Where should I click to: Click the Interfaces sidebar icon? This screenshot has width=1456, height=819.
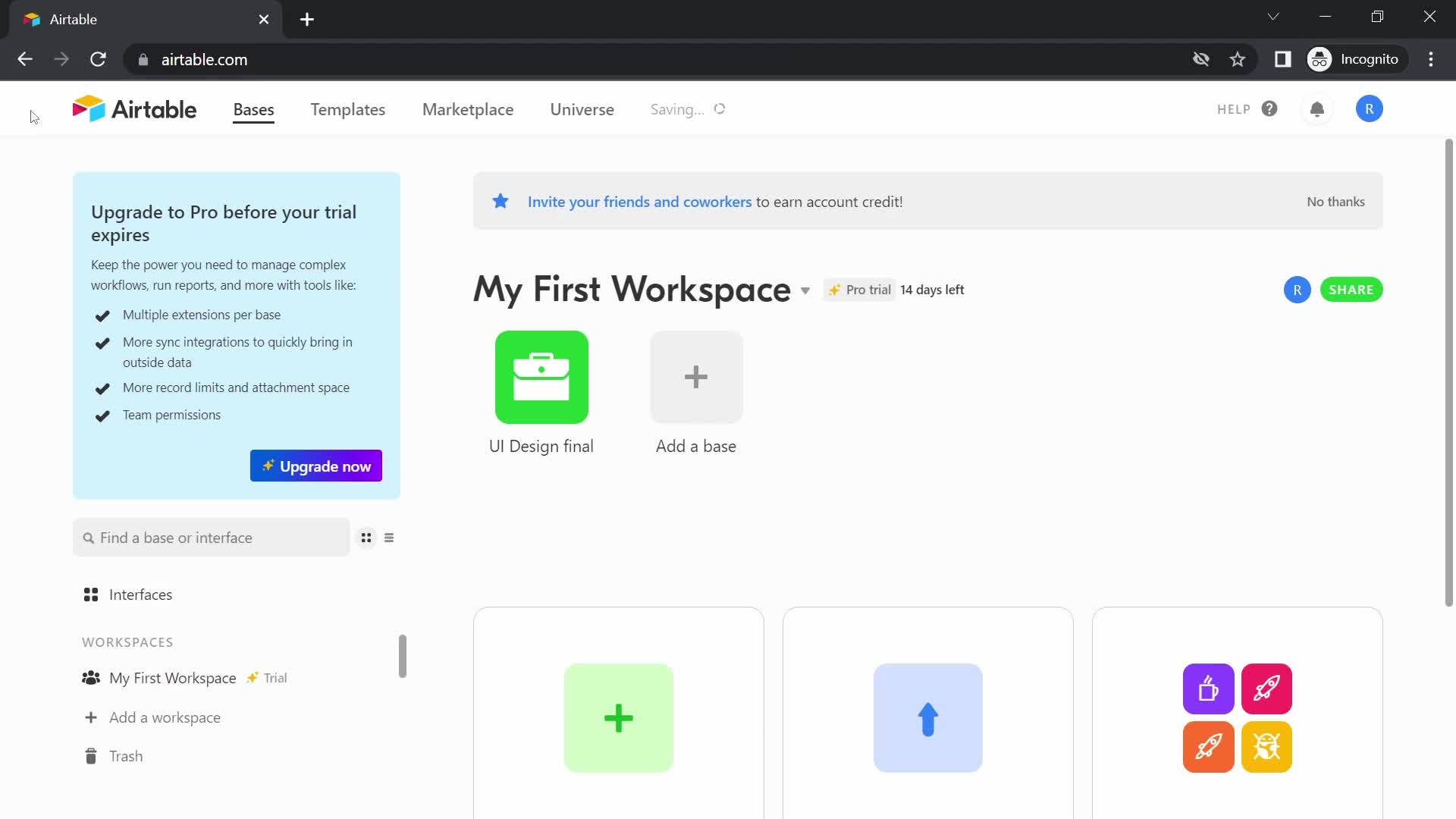(x=91, y=595)
